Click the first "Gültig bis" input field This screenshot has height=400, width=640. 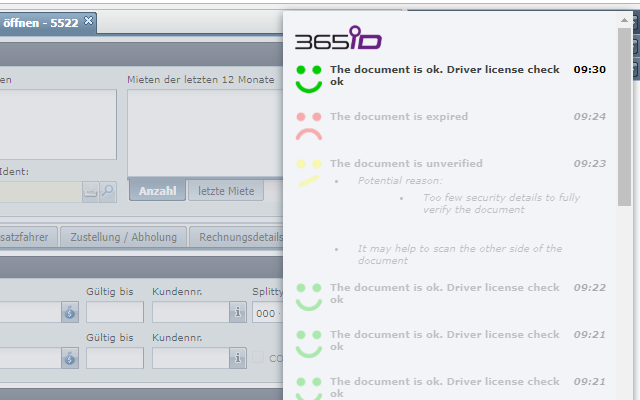[115, 312]
